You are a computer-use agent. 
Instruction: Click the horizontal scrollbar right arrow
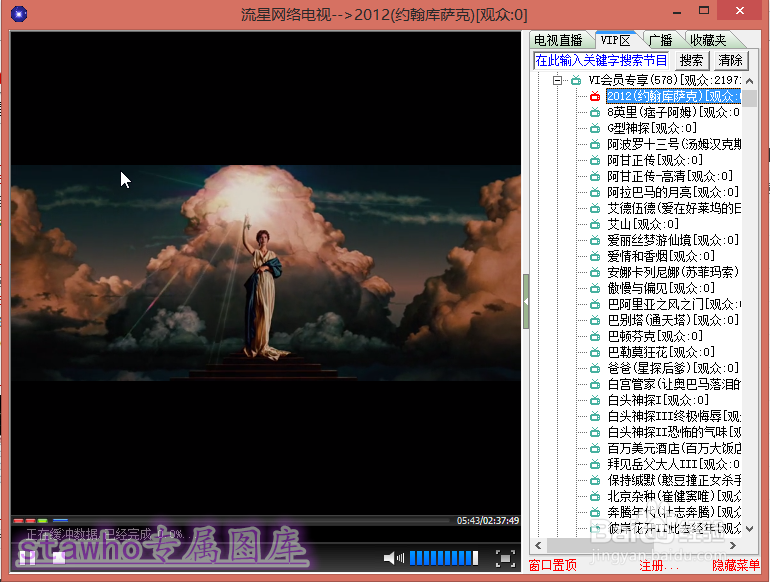tap(733, 545)
